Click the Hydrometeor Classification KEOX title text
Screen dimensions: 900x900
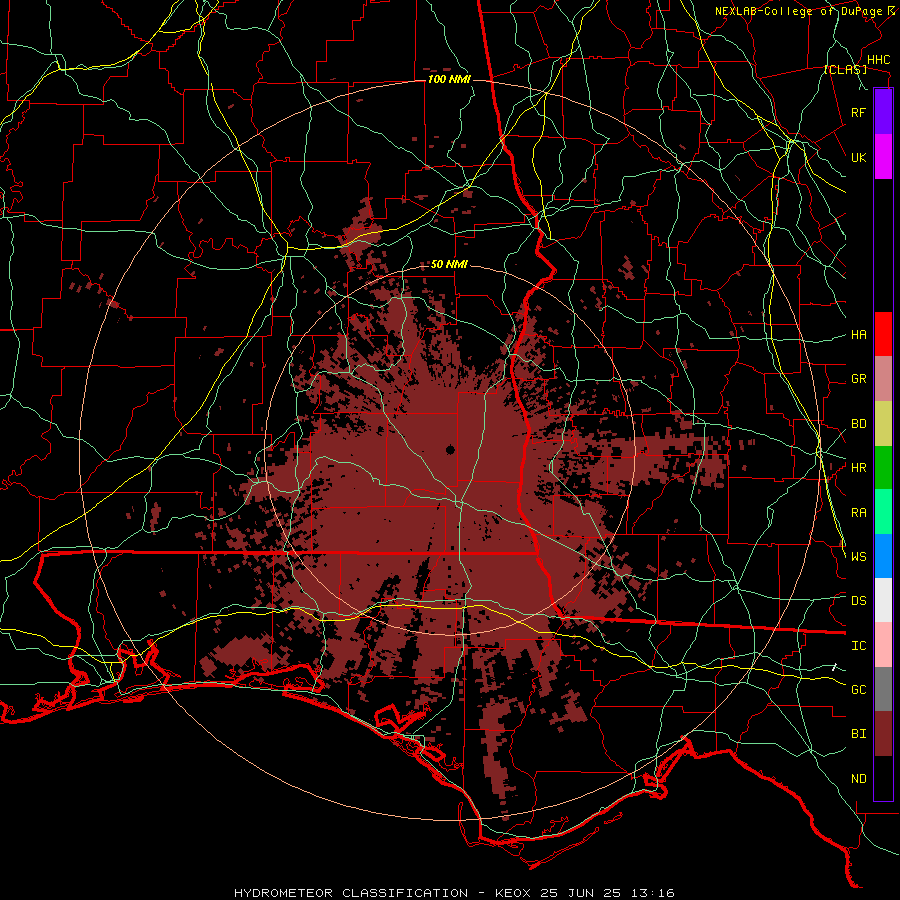(x=454, y=893)
